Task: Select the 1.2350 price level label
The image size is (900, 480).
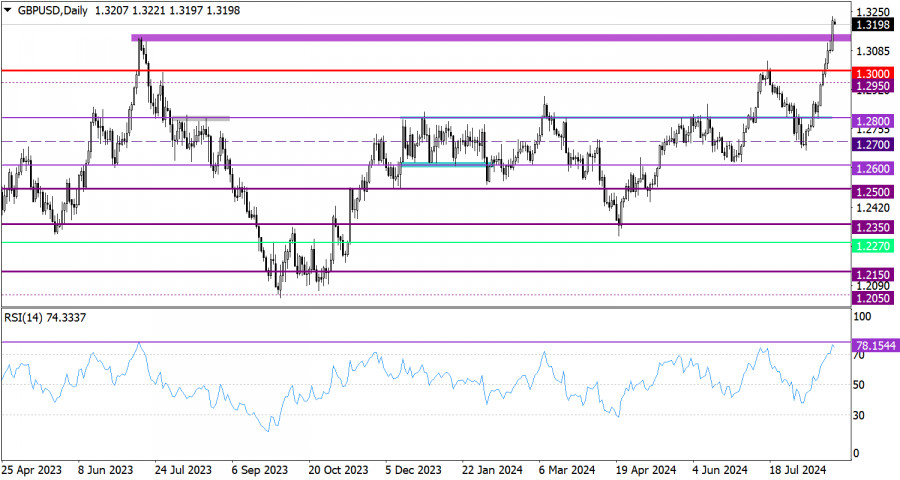Action: point(873,228)
